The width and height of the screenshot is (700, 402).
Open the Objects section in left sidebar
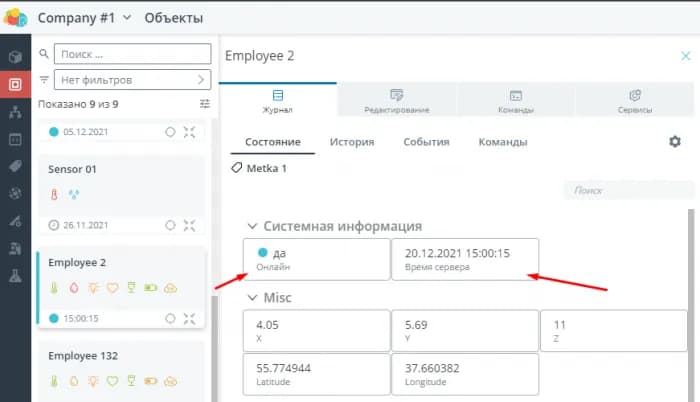coord(15,84)
